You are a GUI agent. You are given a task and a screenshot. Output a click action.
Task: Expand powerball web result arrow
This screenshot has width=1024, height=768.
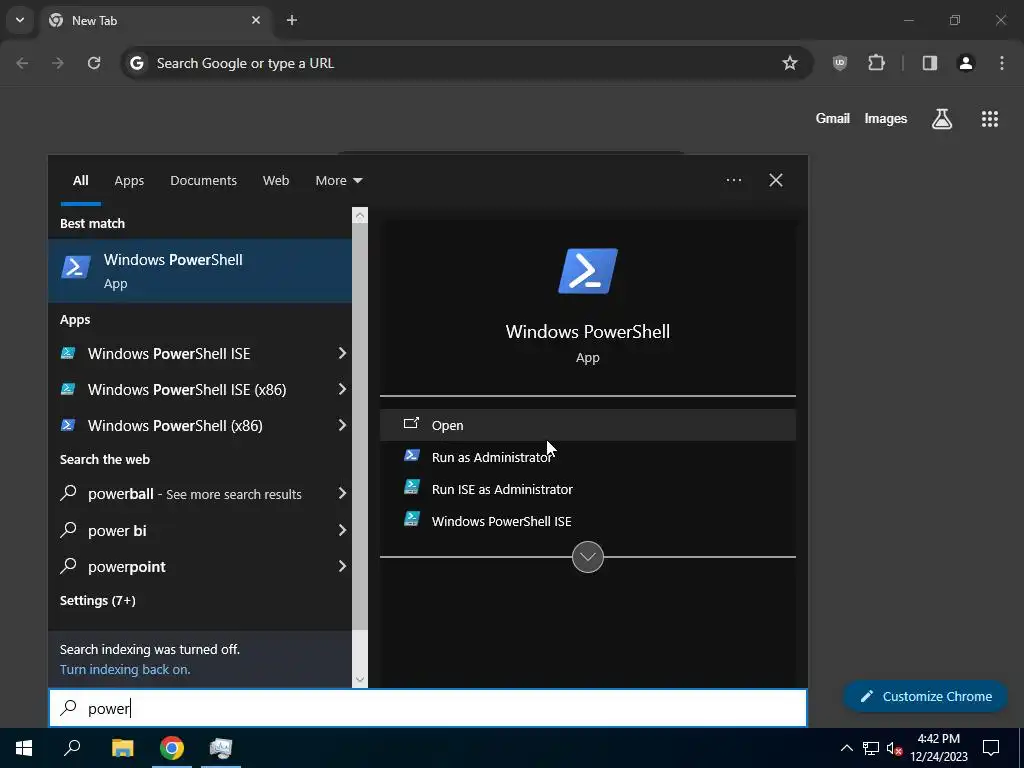[x=342, y=493]
